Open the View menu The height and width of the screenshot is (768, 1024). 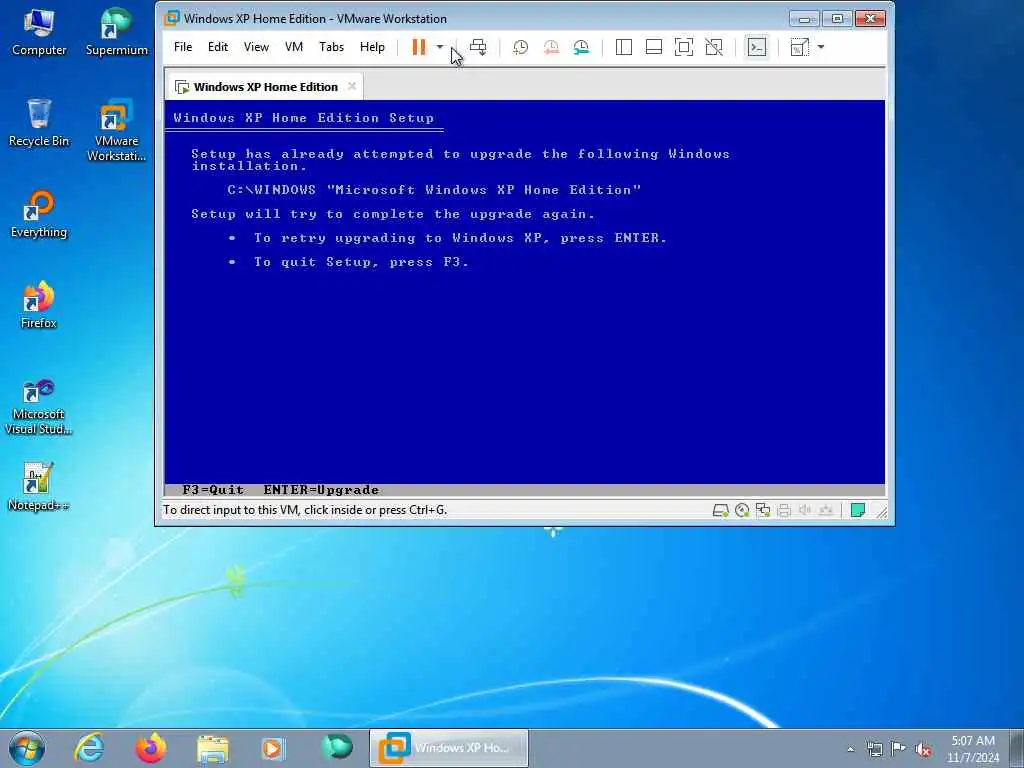click(256, 47)
